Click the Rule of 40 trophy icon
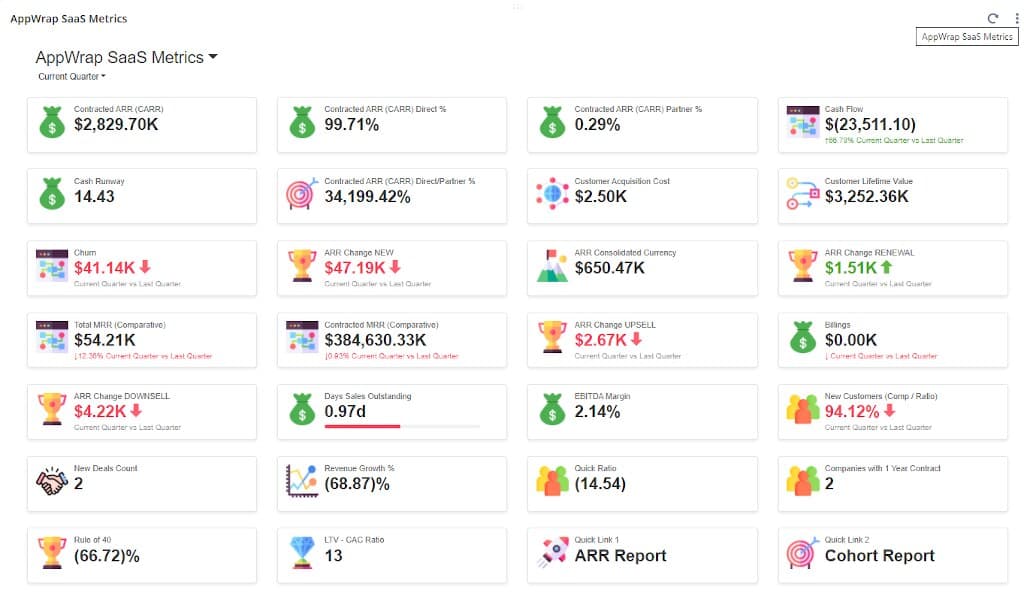The height and width of the screenshot is (599, 1024). [x=52, y=553]
